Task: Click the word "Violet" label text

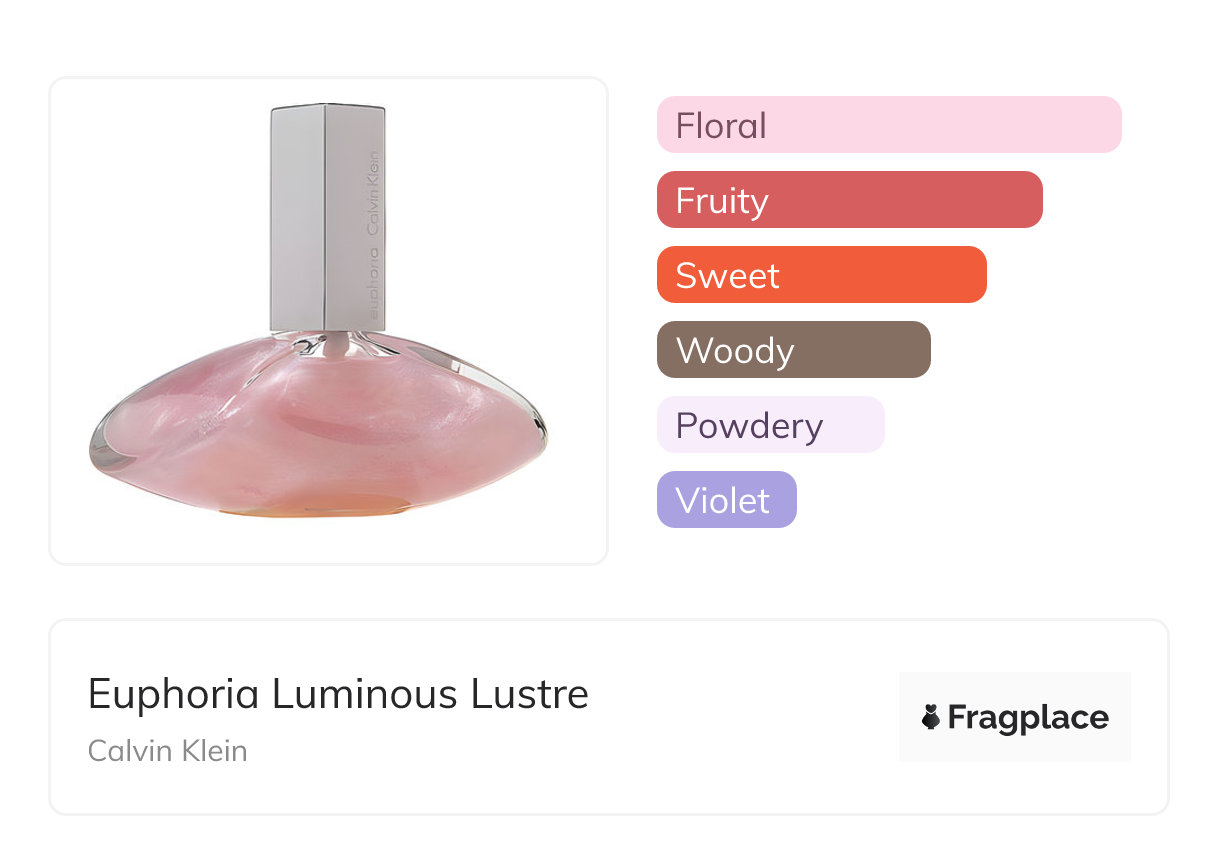Action: tap(722, 501)
